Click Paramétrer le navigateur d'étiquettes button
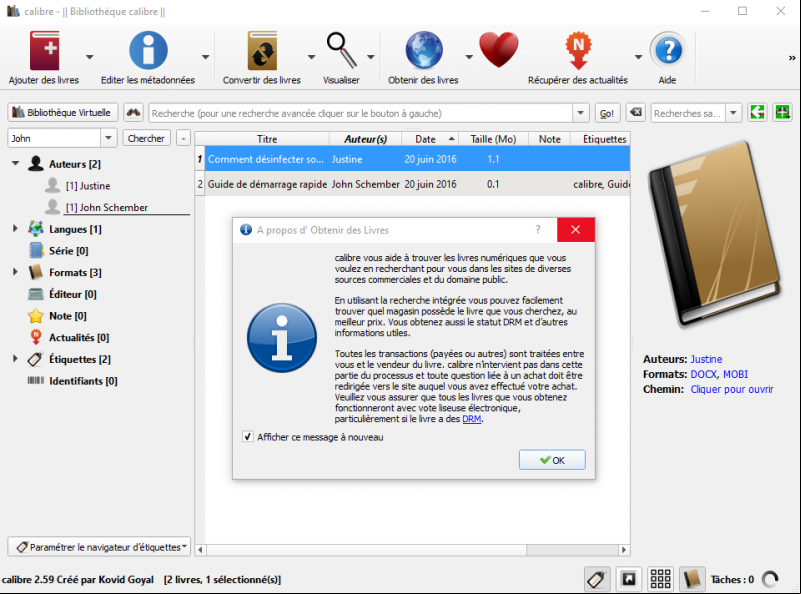This screenshot has width=801, height=594. point(99,547)
